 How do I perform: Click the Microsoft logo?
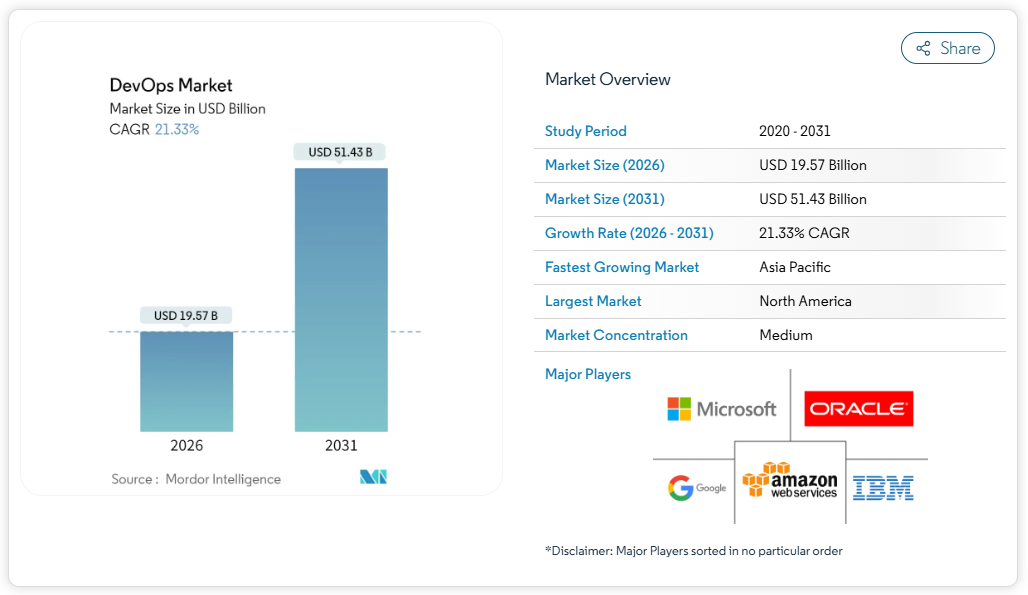tap(721, 409)
